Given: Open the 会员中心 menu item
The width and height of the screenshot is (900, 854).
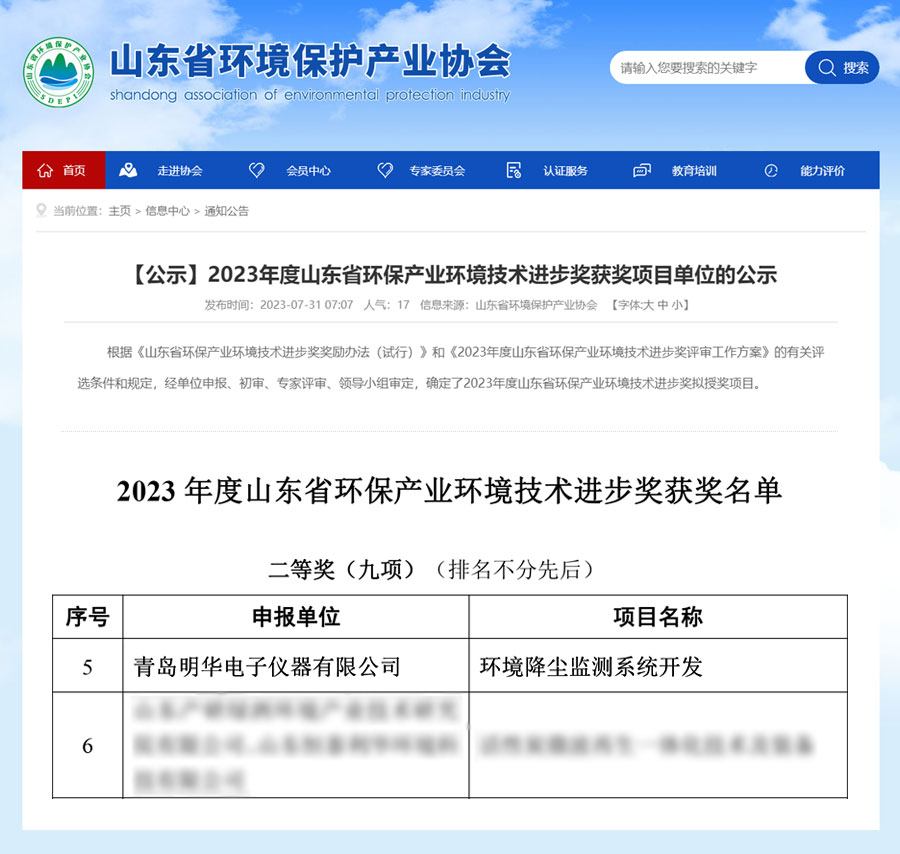Looking at the screenshot, I should [x=308, y=171].
